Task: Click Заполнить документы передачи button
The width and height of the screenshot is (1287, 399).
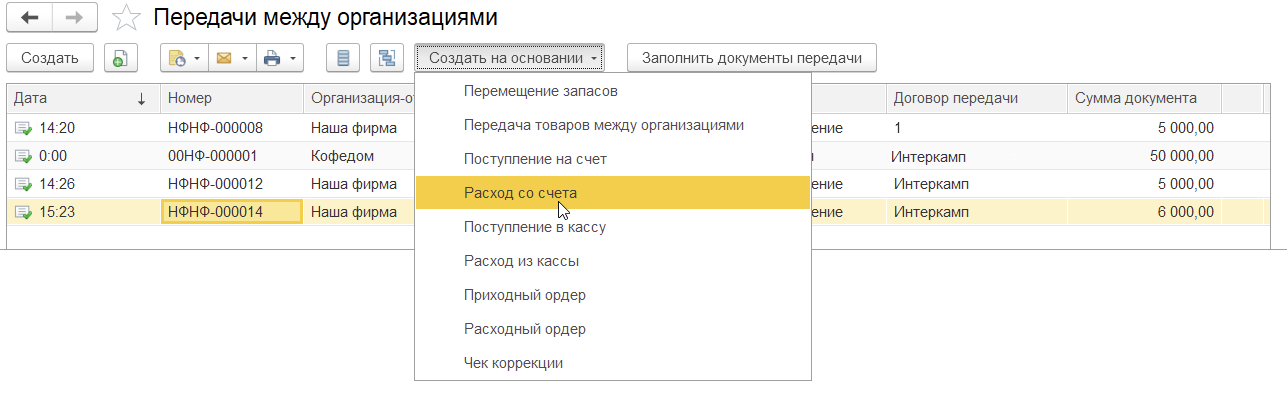Action: pos(752,58)
